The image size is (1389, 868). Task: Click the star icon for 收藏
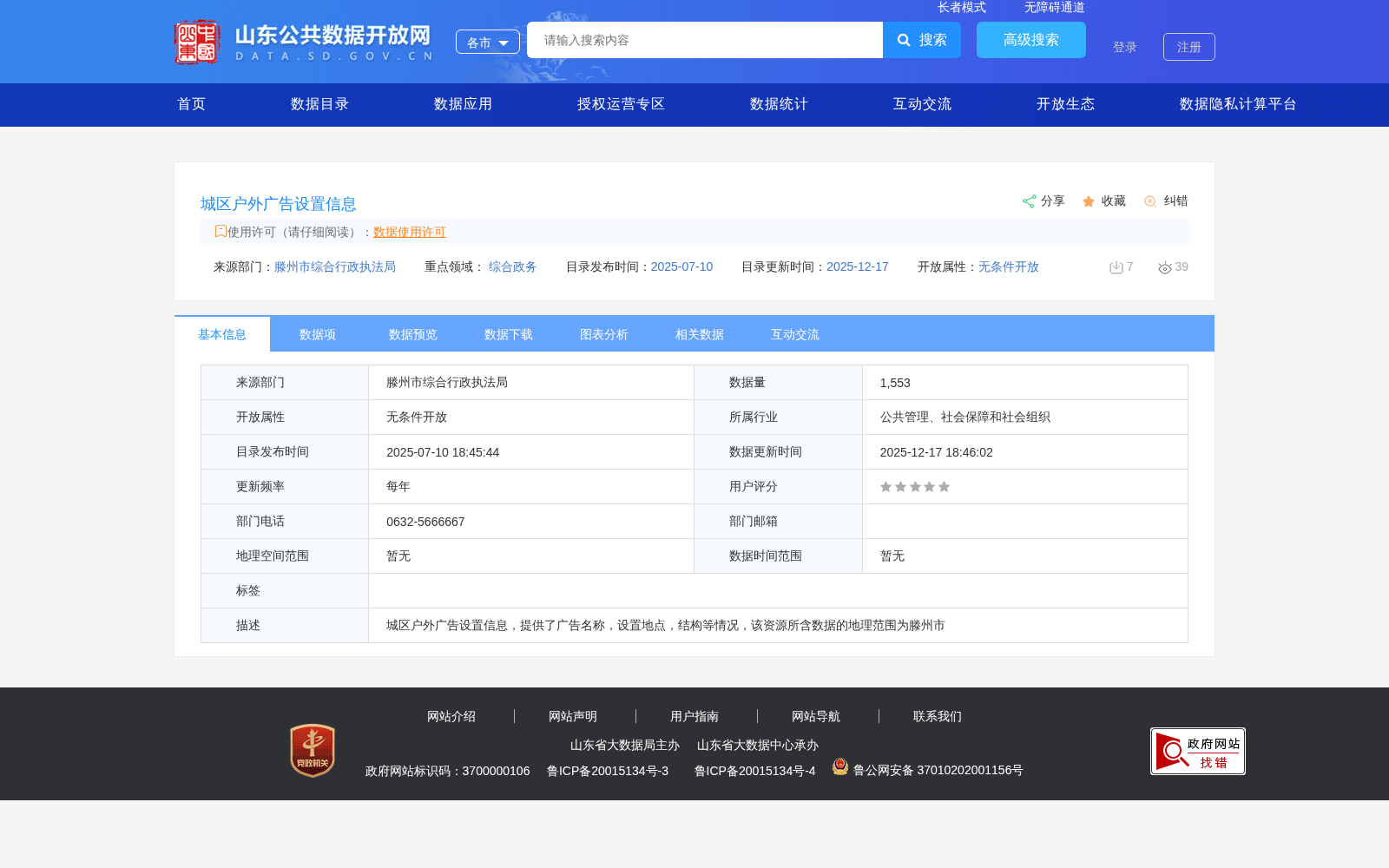tap(1089, 201)
